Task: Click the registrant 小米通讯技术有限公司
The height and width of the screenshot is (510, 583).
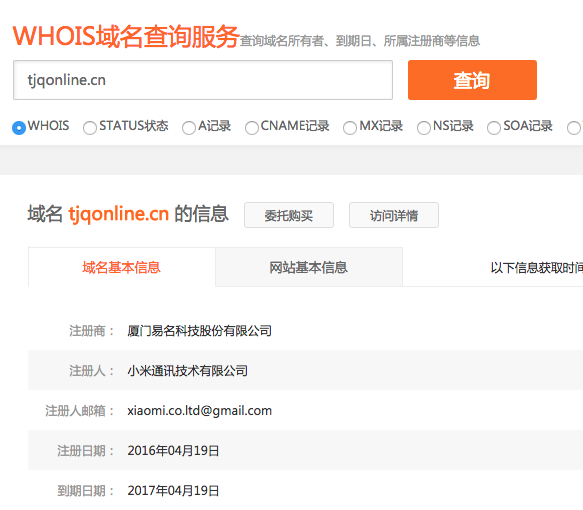Action: 188,371
